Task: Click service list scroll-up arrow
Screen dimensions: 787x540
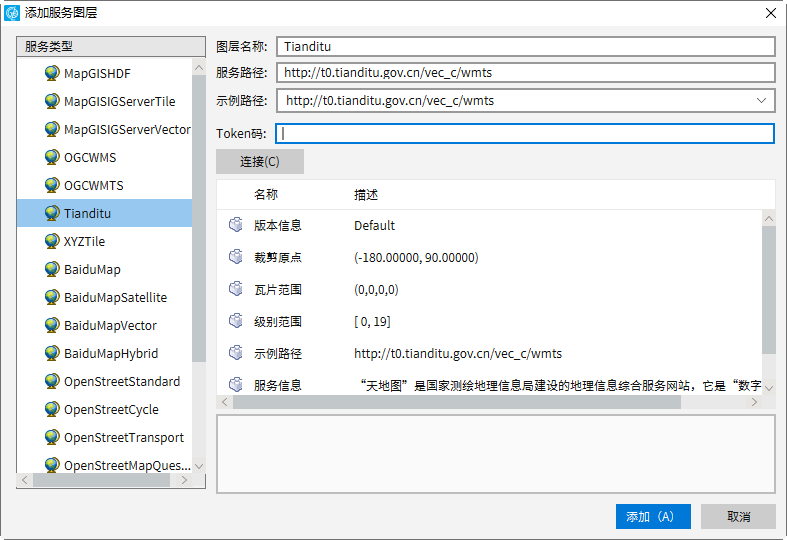Action: (x=199, y=67)
